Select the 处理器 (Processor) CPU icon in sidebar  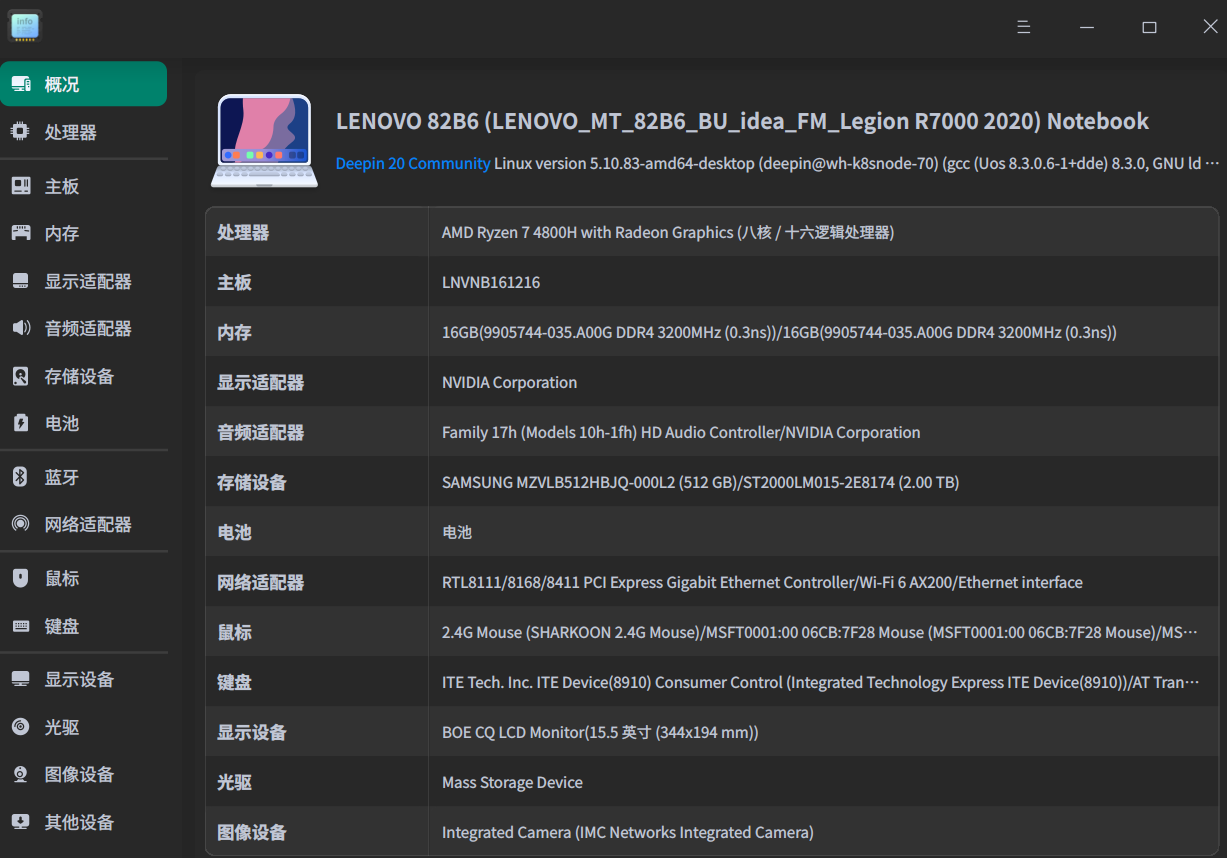click(x=20, y=131)
